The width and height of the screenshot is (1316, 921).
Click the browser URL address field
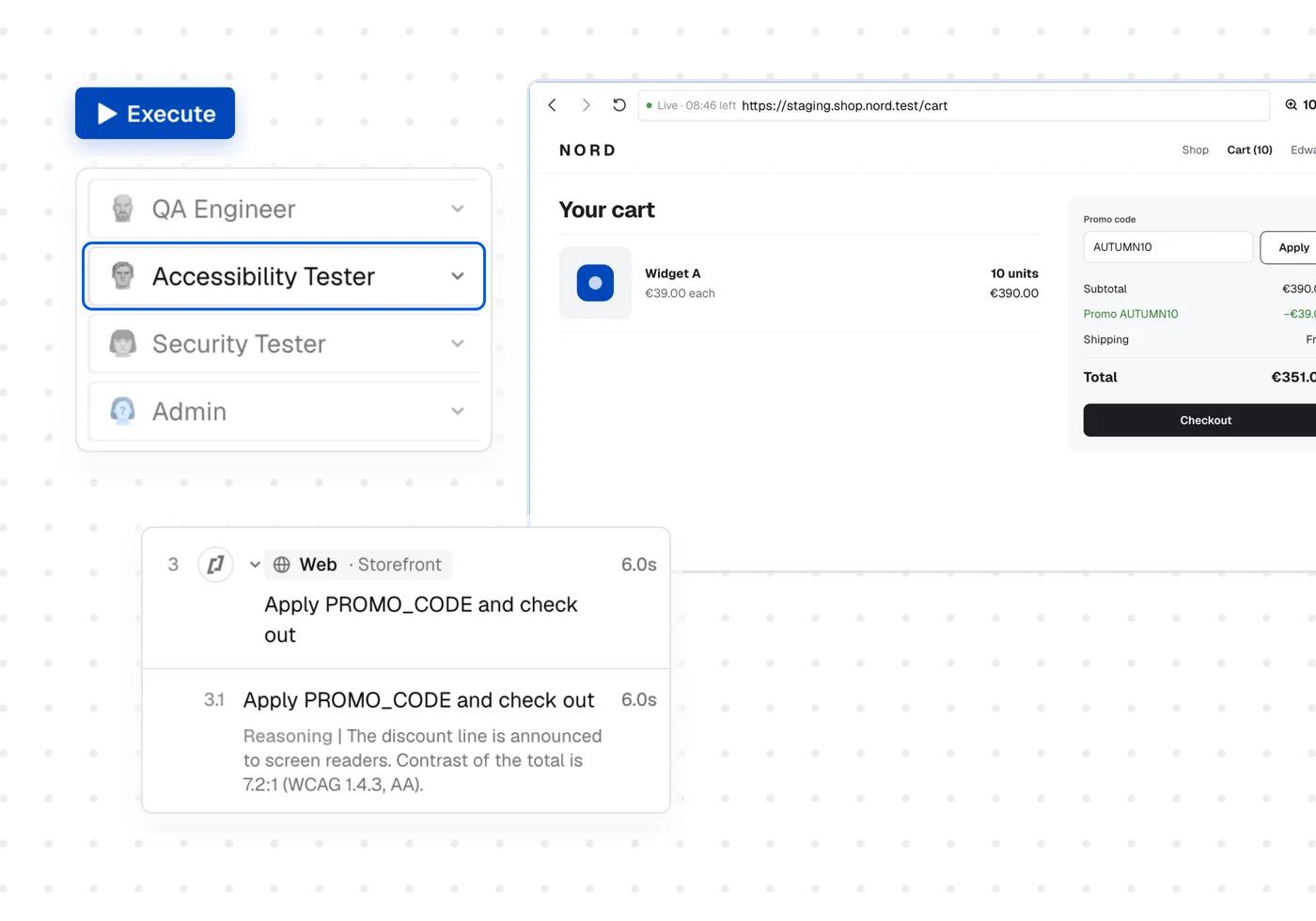pos(953,105)
